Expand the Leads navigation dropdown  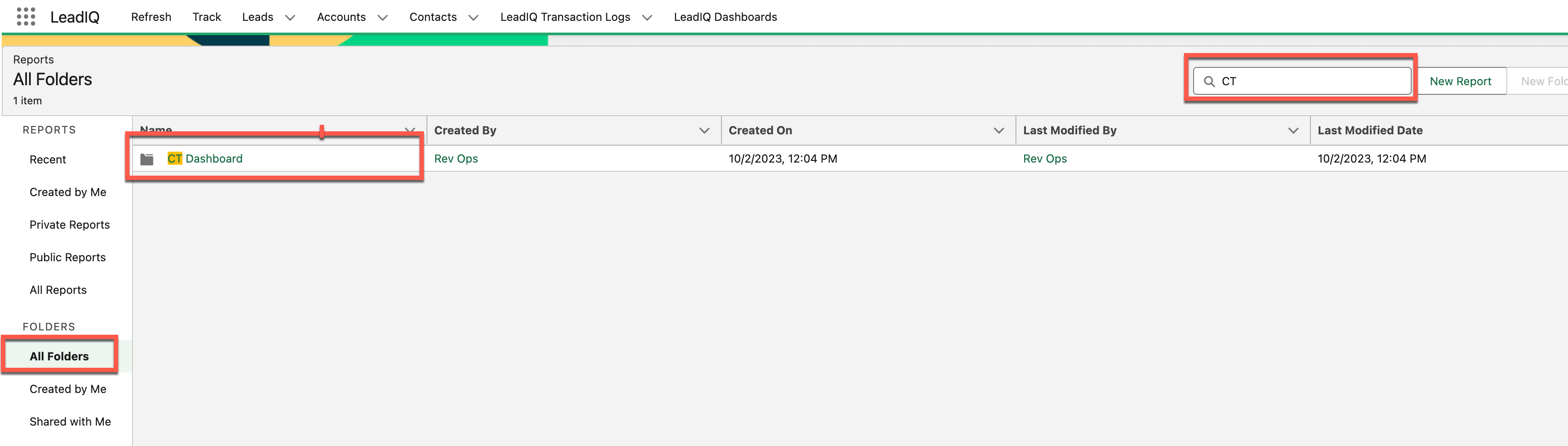pyautogui.click(x=290, y=18)
